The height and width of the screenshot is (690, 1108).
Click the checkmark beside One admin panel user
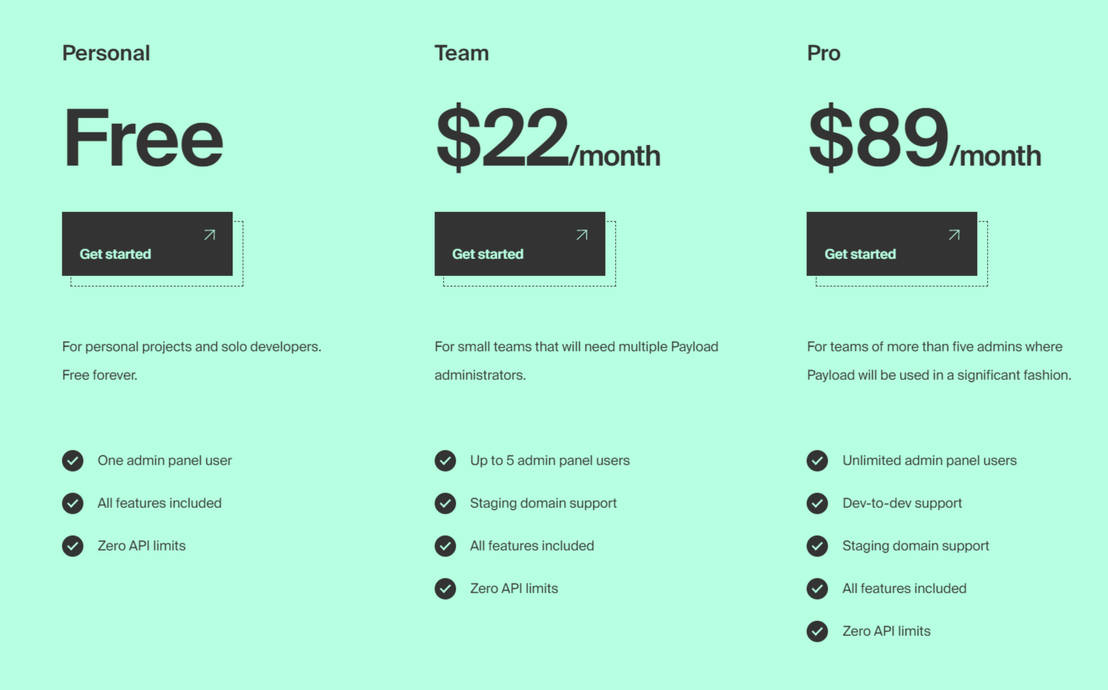click(72, 461)
